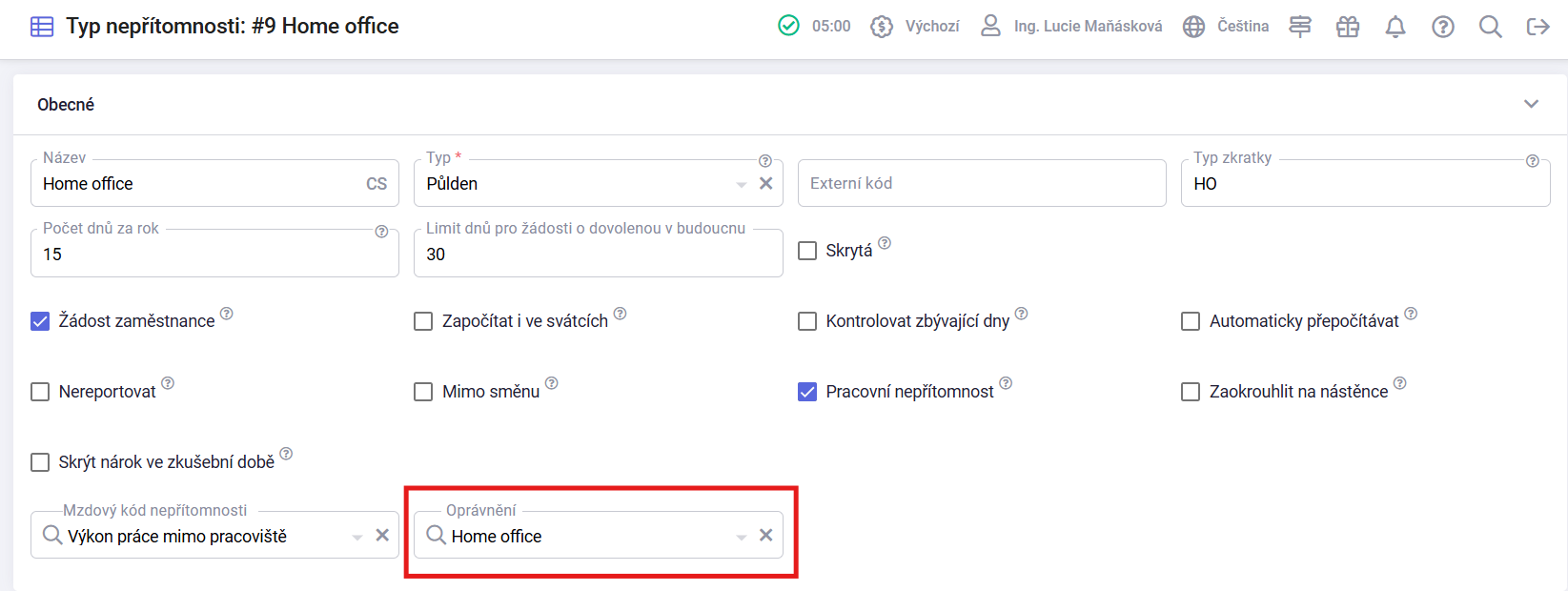Click into the Externí kód field
This screenshot has height=591, width=1568.
coord(982,183)
